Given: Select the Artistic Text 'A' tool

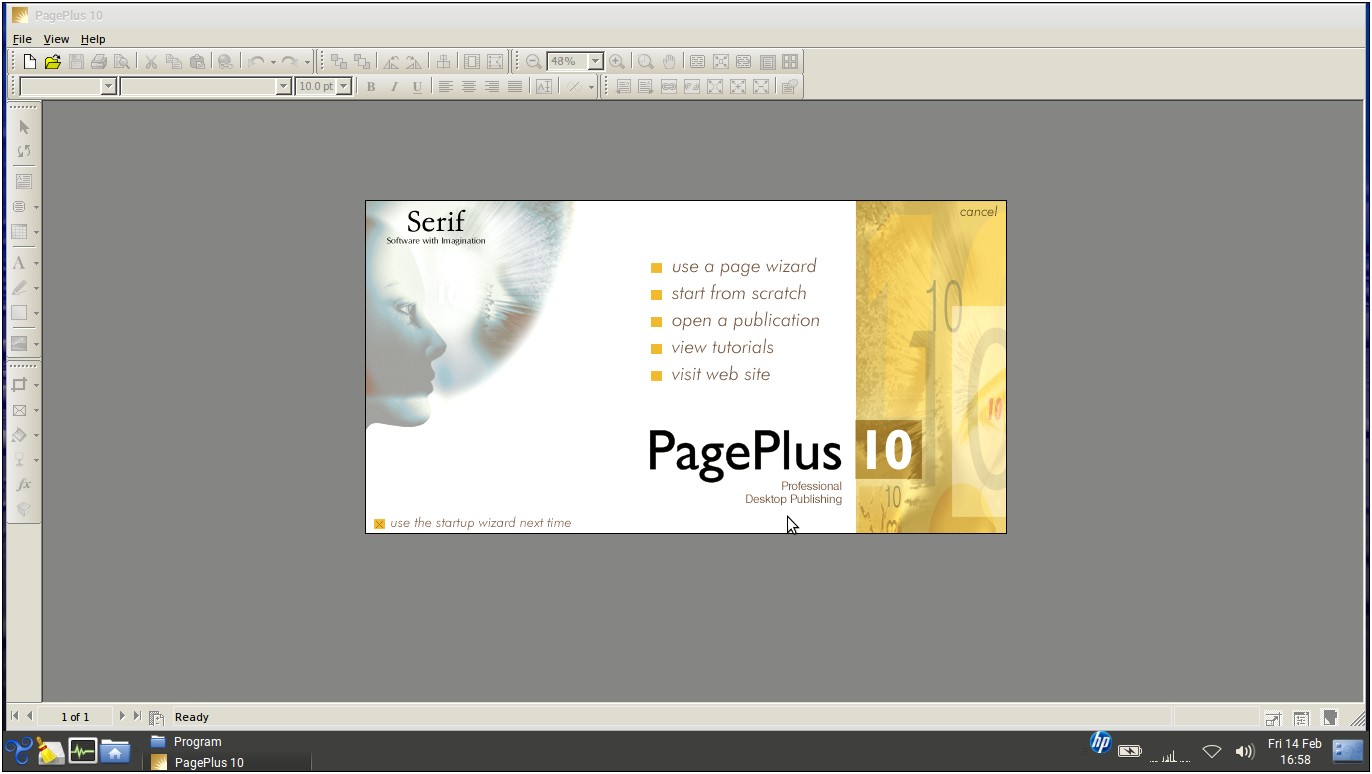Looking at the screenshot, I should pos(20,264).
